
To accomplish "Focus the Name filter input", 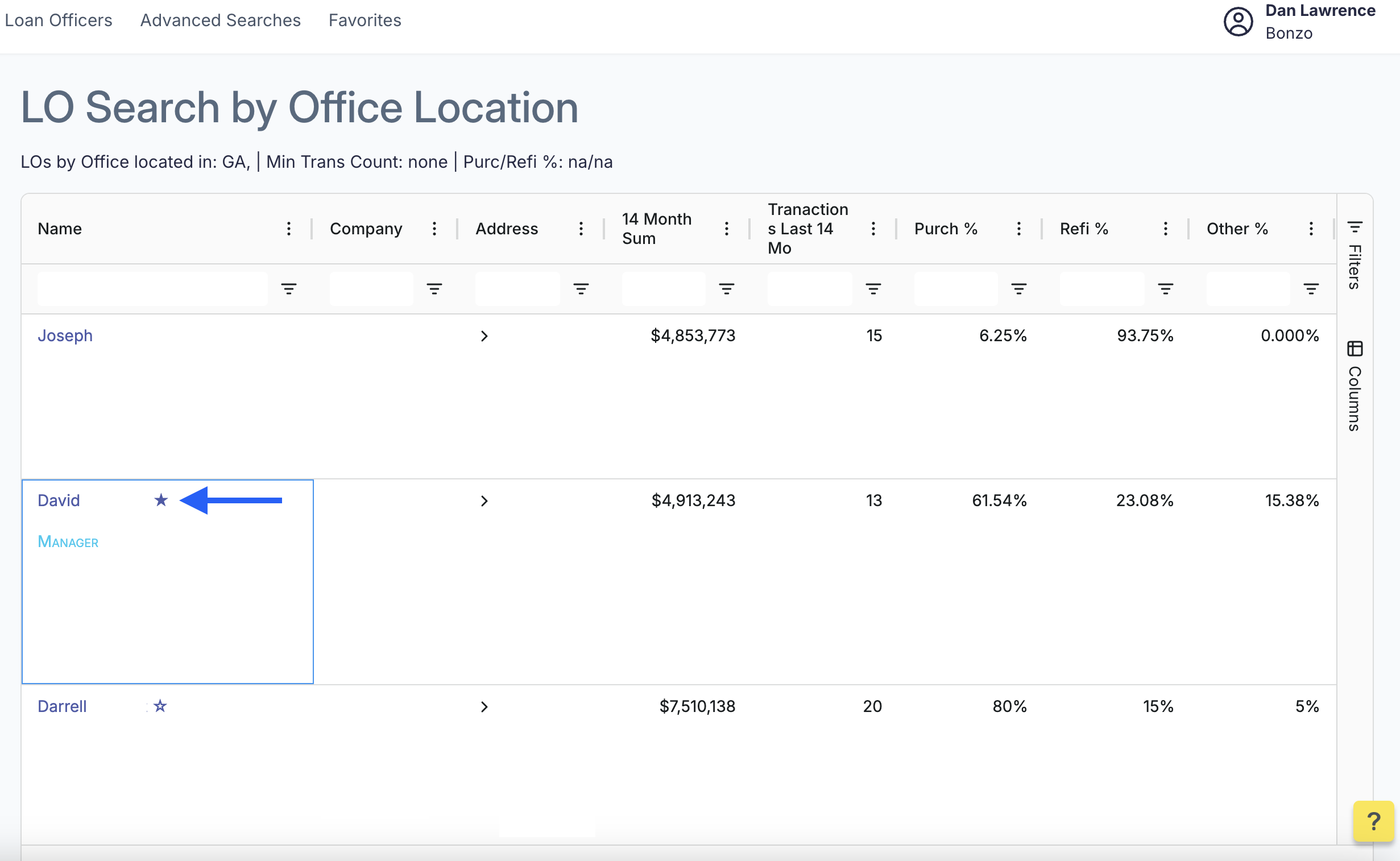I will click(152, 289).
